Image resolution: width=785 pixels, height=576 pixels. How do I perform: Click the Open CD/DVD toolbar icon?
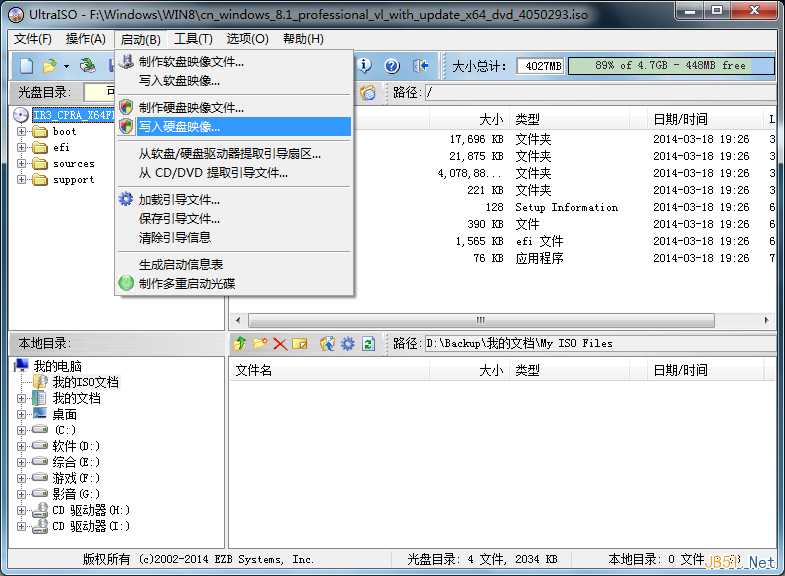coord(88,65)
